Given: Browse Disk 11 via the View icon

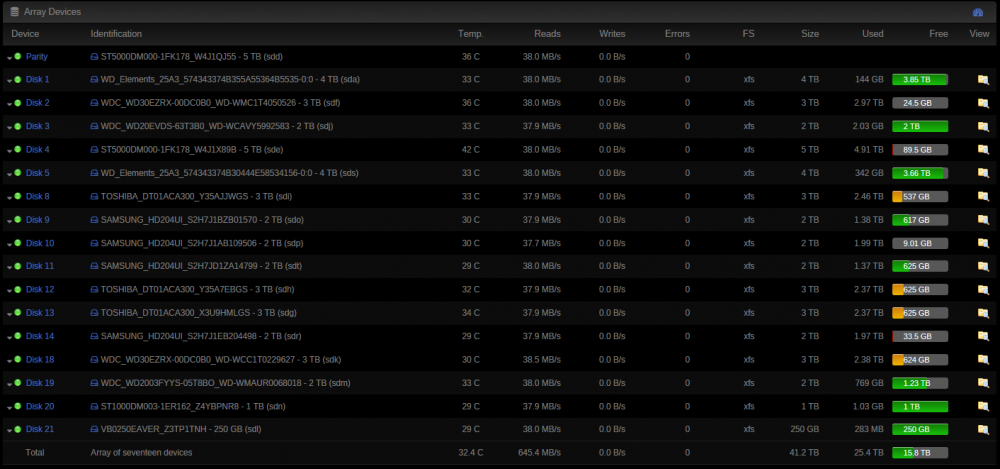Looking at the screenshot, I should [x=983, y=266].
